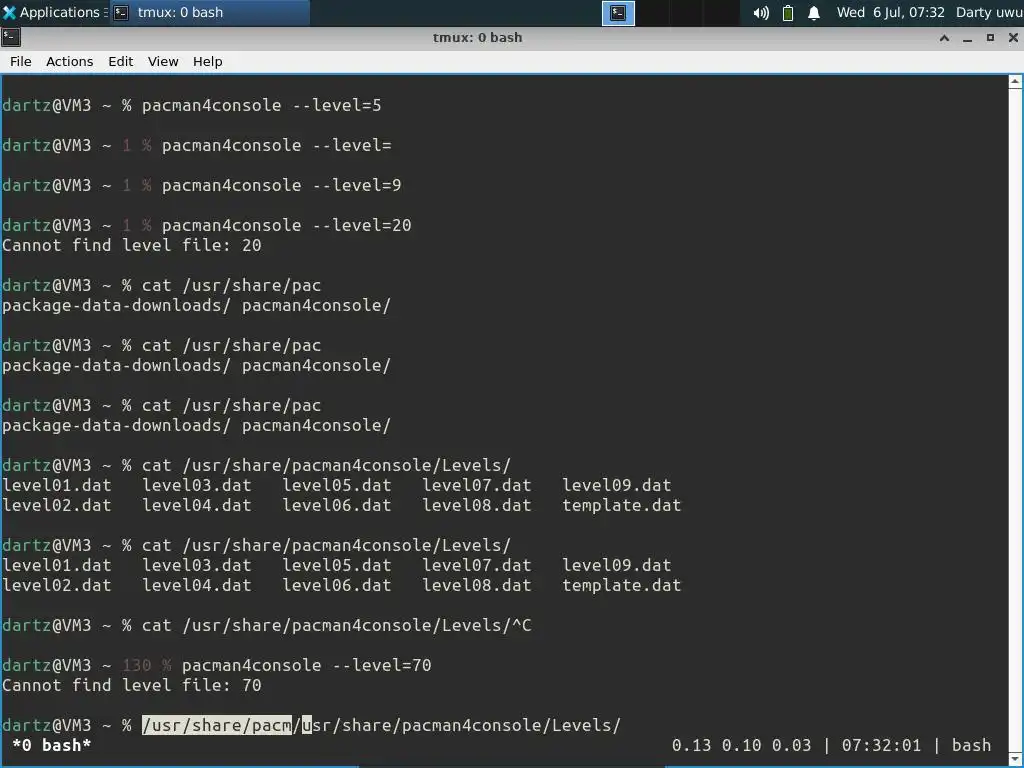The height and width of the screenshot is (768, 1024).
Task: Open the Actions menu
Action: tap(69, 61)
